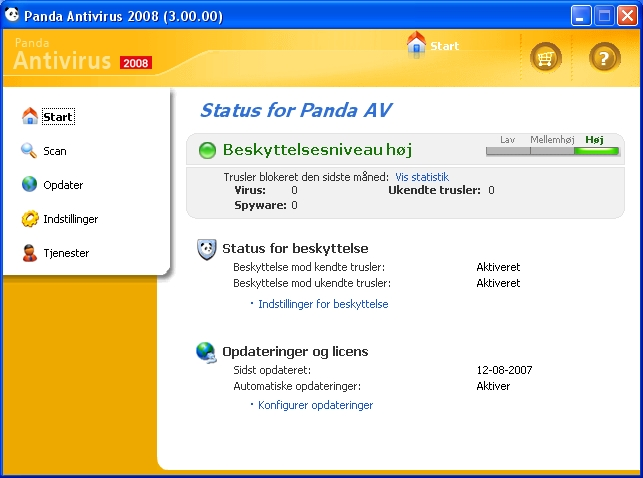Click the globe icon beside Opdateringer og licens
This screenshot has height=478, width=643.
[x=207, y=352]
